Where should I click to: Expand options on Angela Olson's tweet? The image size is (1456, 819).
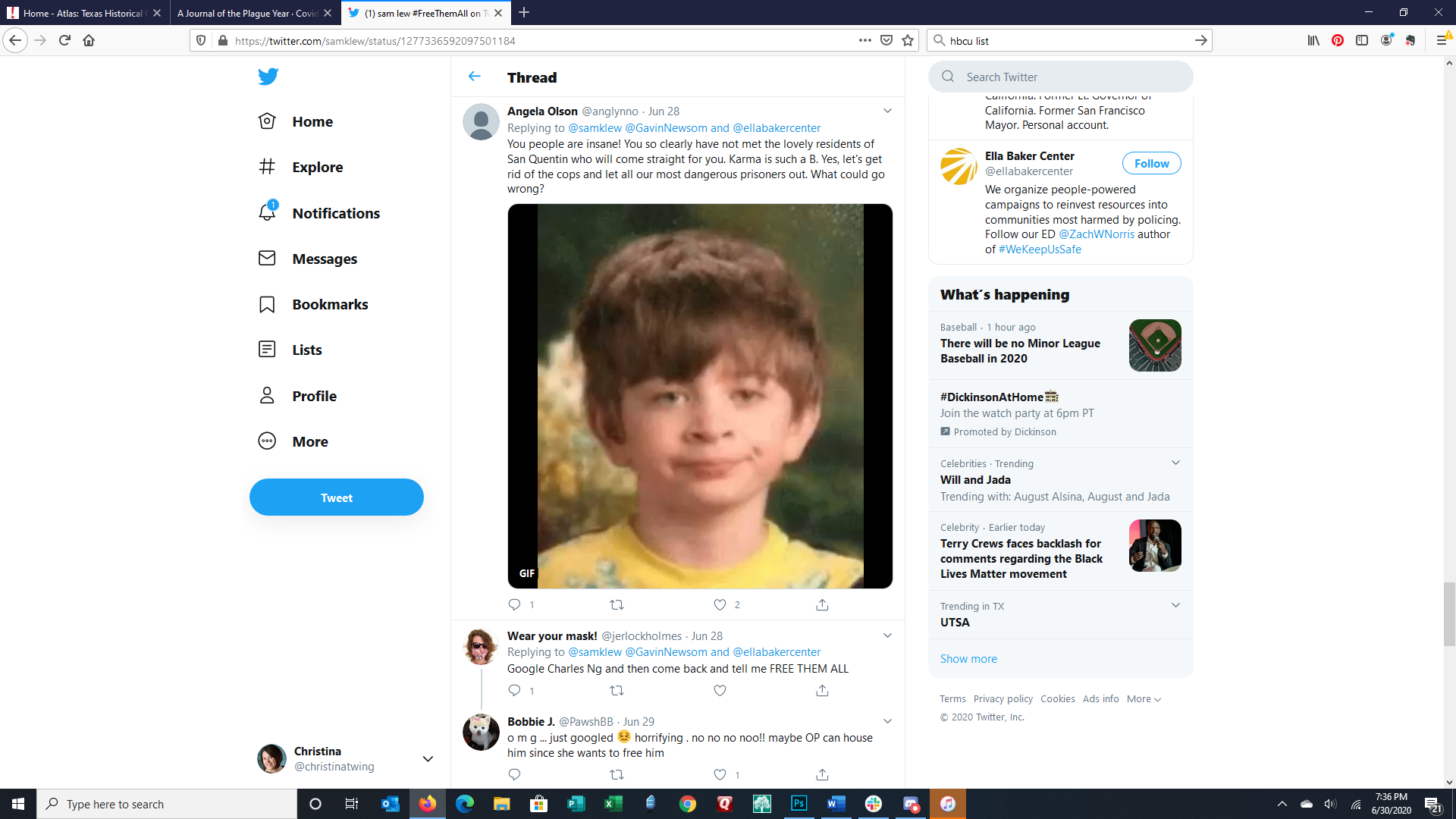tap(887, 111)
